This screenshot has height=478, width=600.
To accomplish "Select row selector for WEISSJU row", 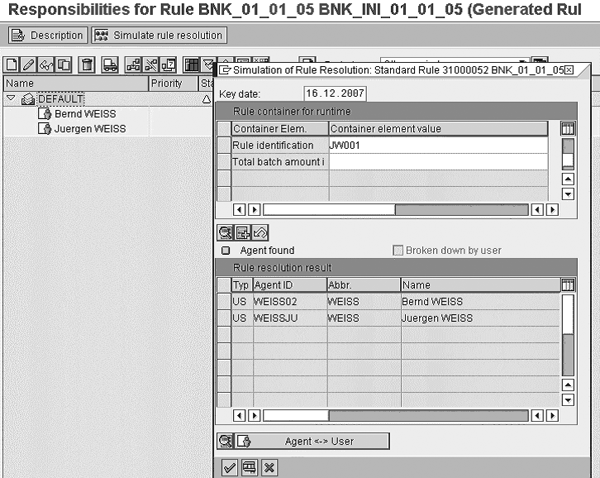I will 224,318.
